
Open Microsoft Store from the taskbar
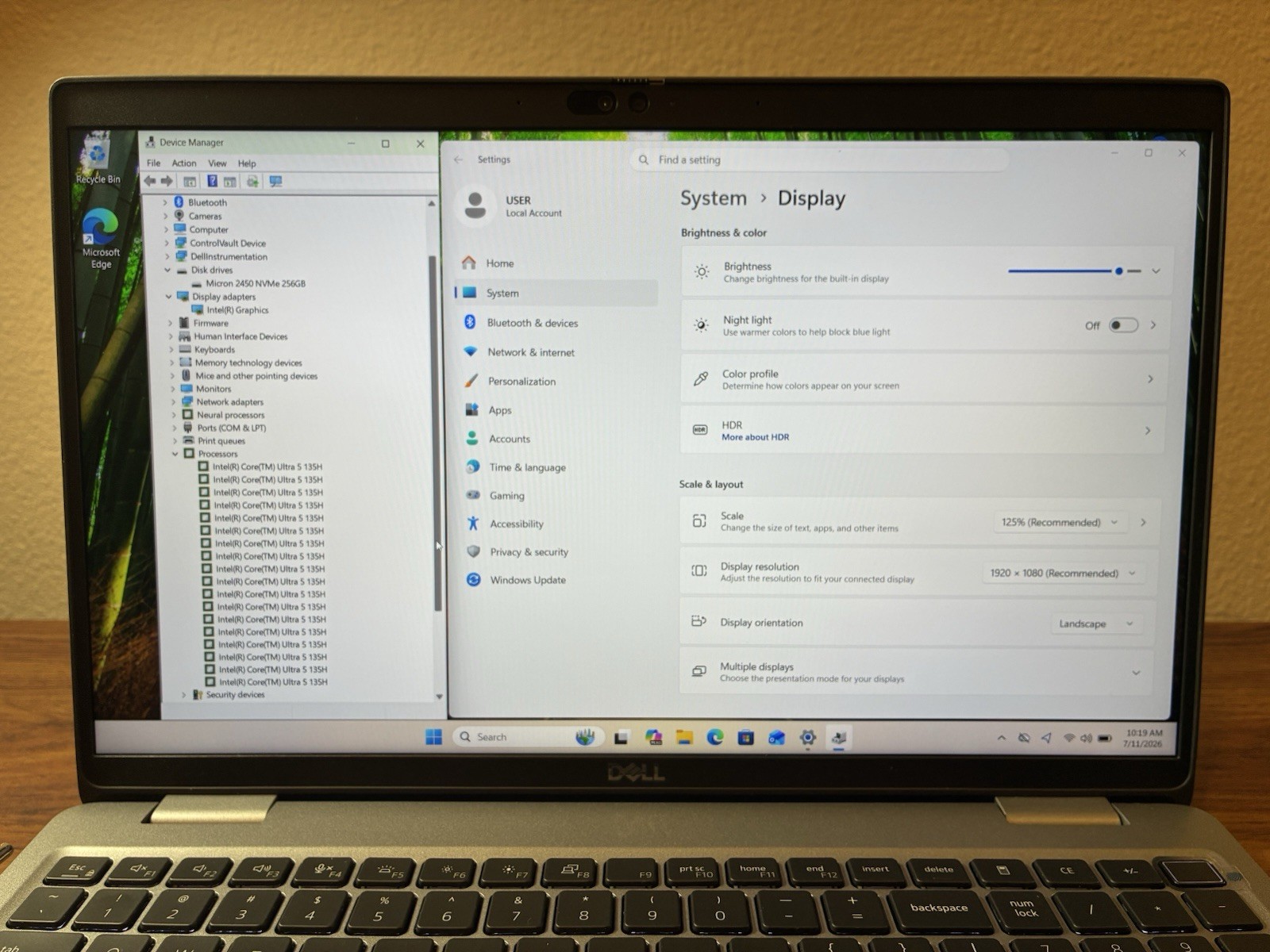click(x=745, y=738)
